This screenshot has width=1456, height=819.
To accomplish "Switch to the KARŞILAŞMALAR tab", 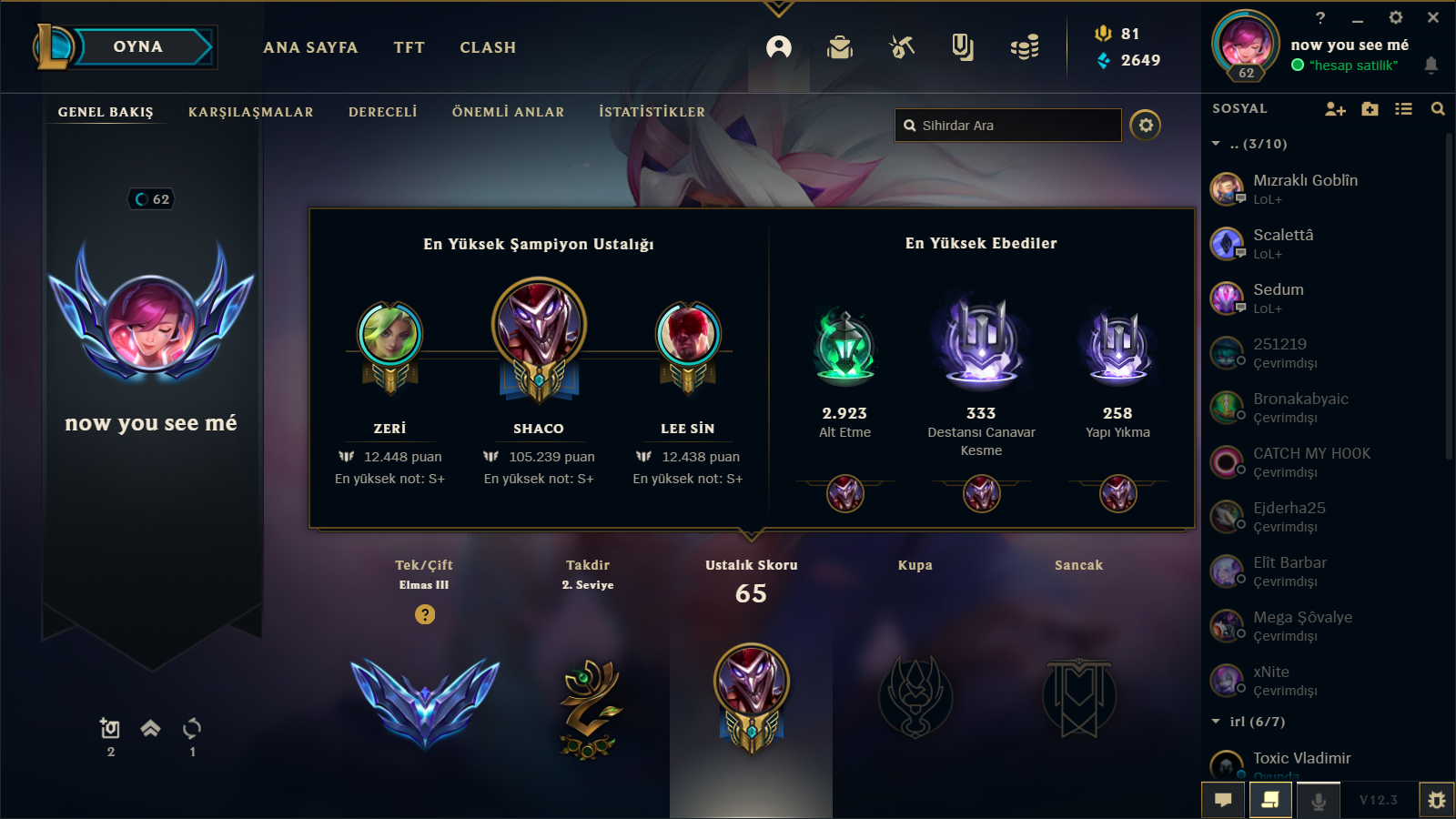I will point(251,112).
